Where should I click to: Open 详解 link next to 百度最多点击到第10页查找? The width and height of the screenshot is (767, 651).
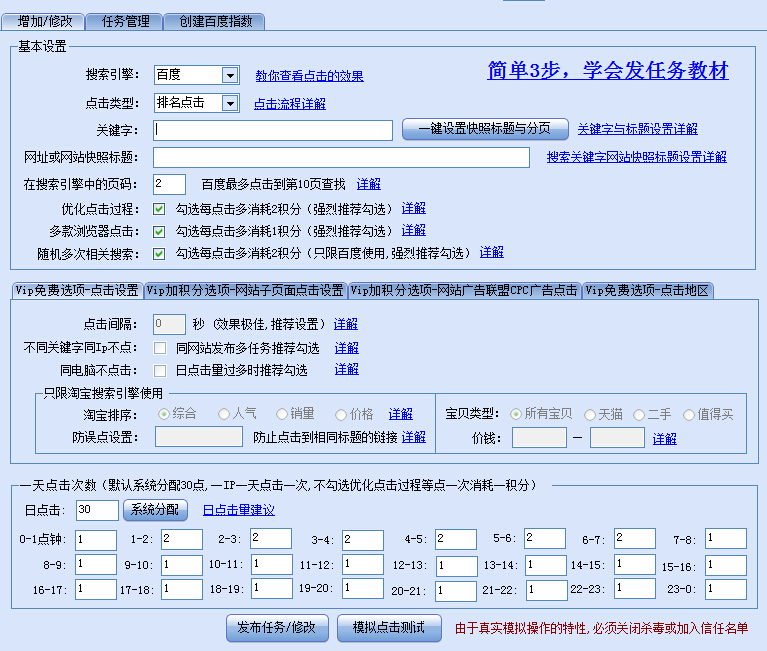[368, 184]
